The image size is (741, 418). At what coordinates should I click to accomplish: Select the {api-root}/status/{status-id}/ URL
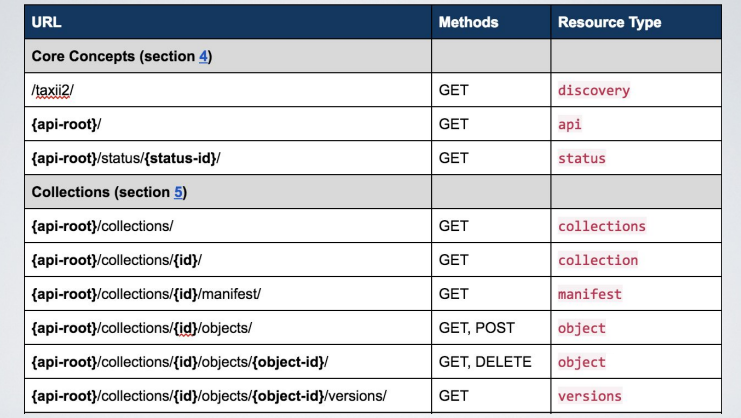(x=126, y=158)
